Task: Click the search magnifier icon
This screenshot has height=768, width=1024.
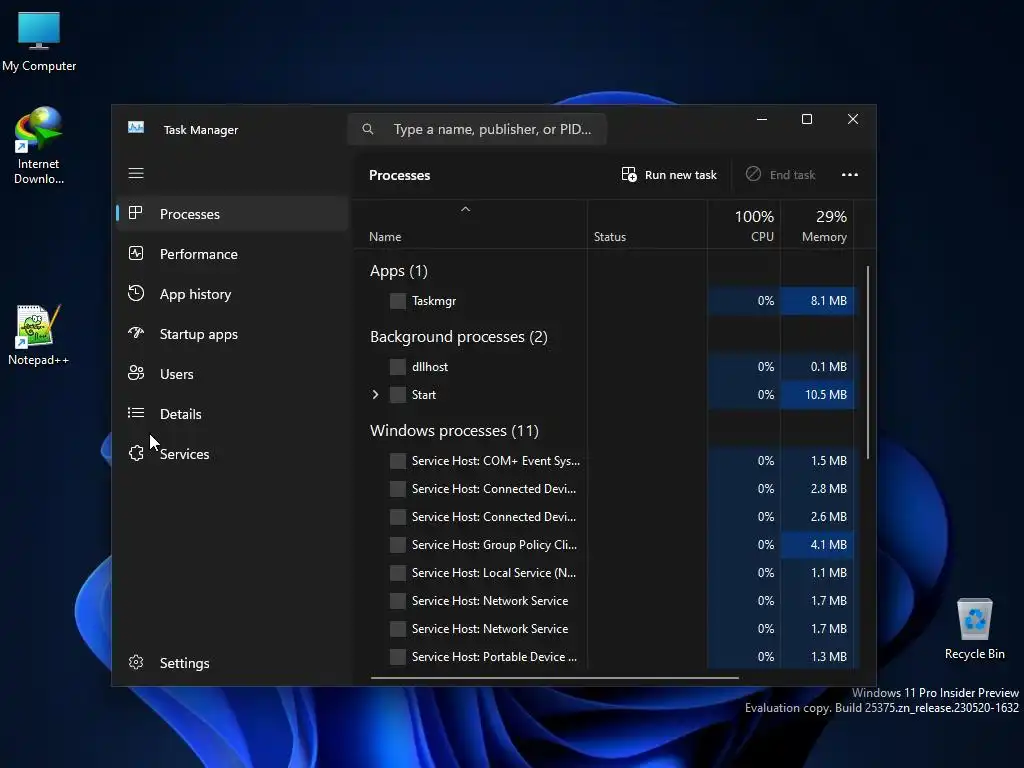Action: click(368, 129)
